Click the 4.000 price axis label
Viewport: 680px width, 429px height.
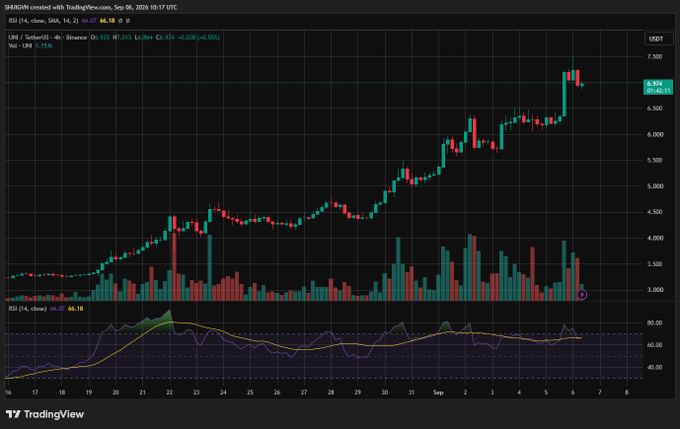(x=655, y=238)
